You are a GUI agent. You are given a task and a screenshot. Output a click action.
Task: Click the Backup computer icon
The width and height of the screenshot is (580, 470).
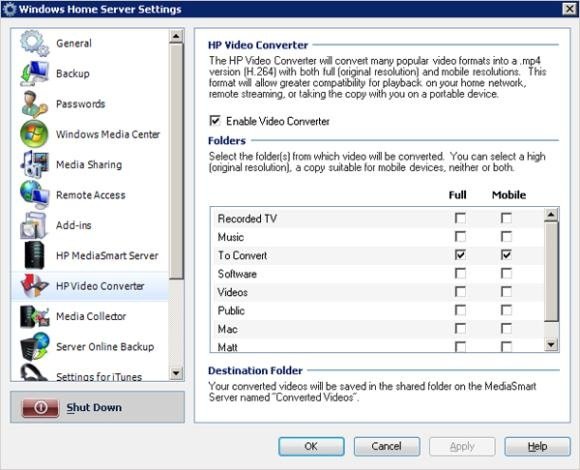34,73
